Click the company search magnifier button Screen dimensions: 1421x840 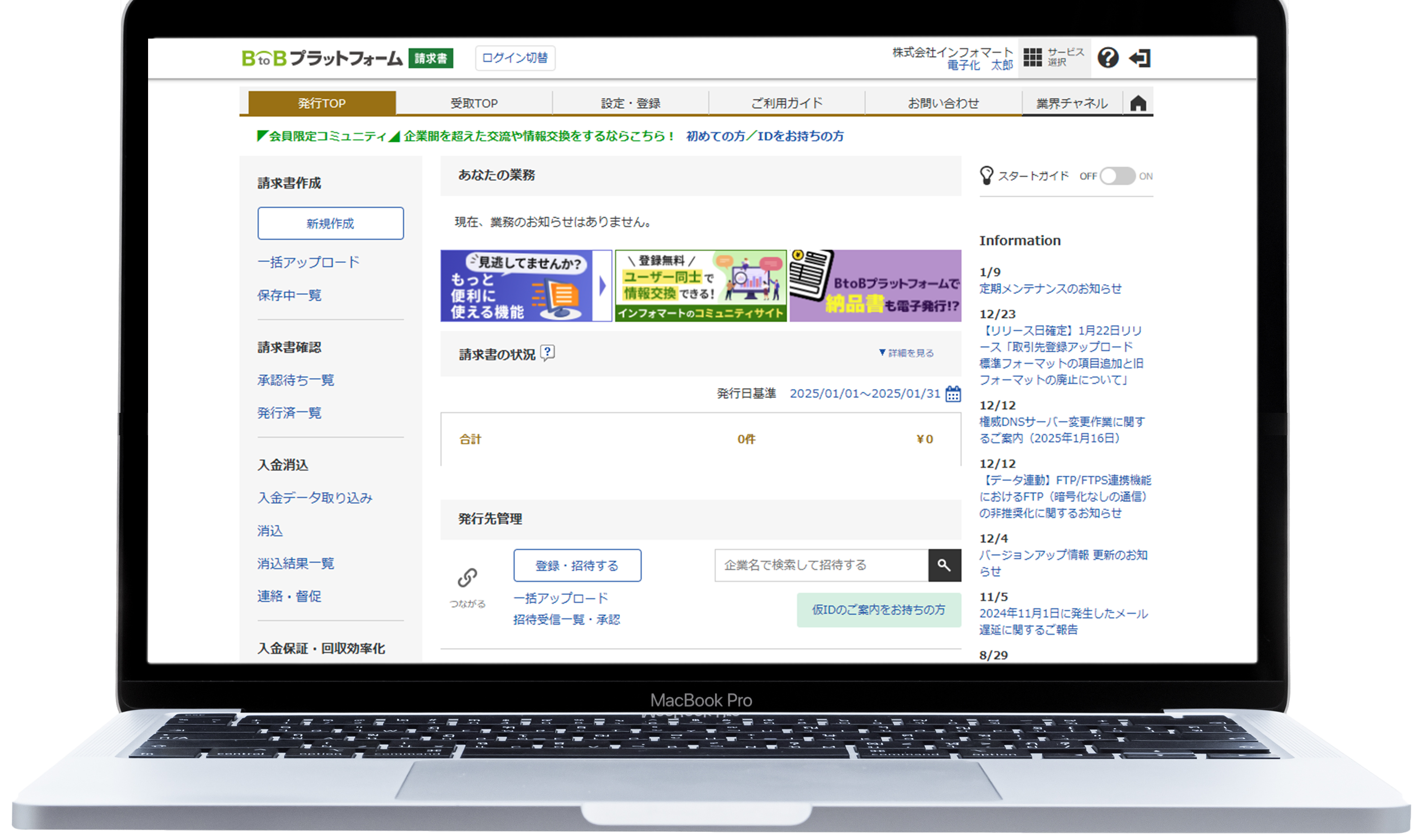coord(944,564)
